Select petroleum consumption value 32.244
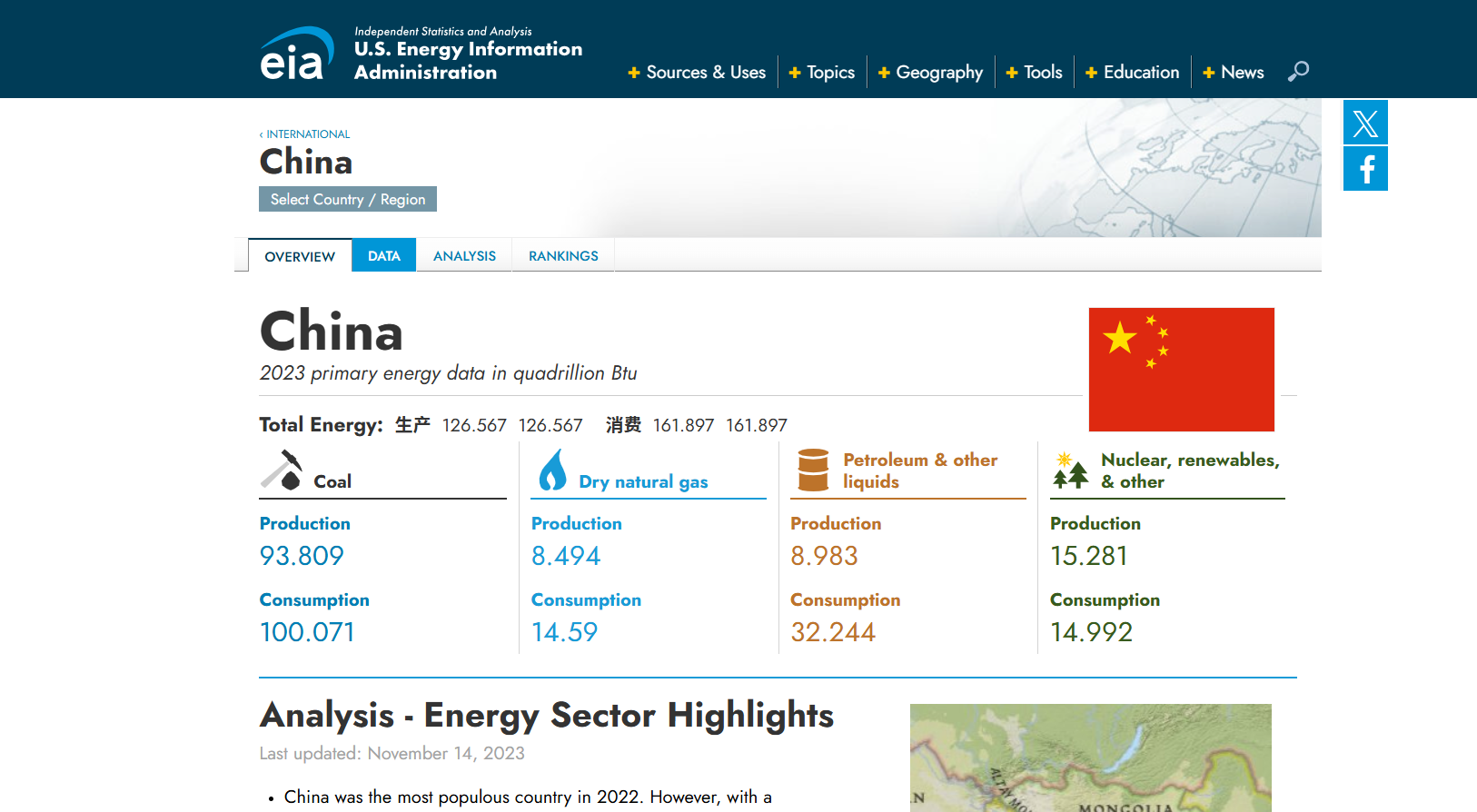The height and width of the screenshot is (812, 1477). click(833, 632)
